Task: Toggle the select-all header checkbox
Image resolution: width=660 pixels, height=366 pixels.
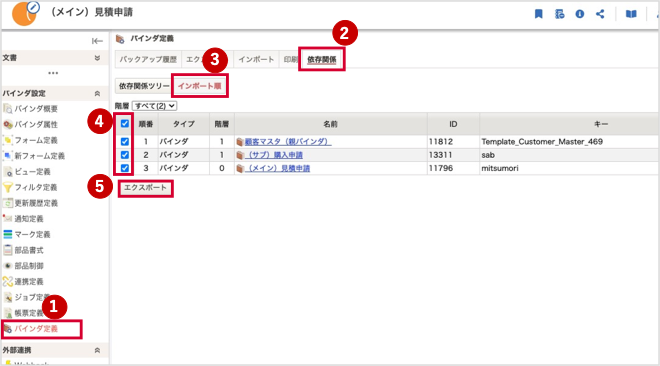Action: click(125, 124)
